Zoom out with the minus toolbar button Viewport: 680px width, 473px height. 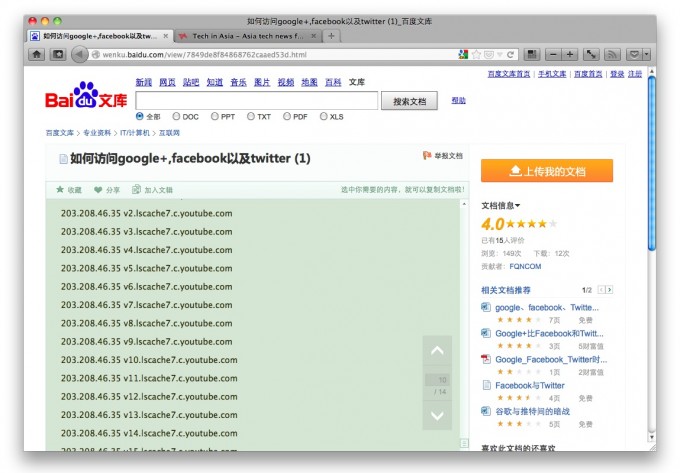[553, 55]
